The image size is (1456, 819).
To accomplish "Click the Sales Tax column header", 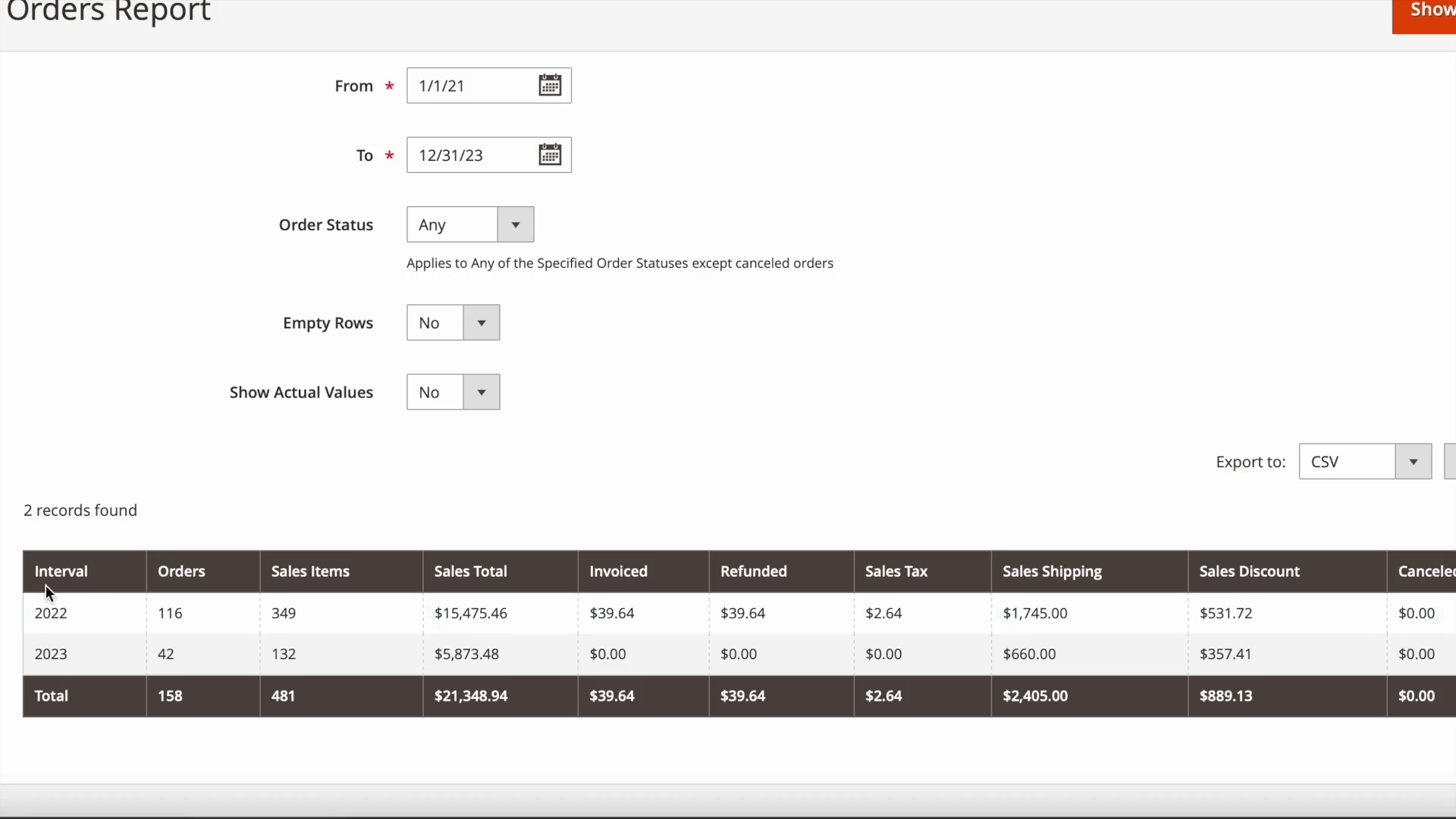I will coord(896,572).
